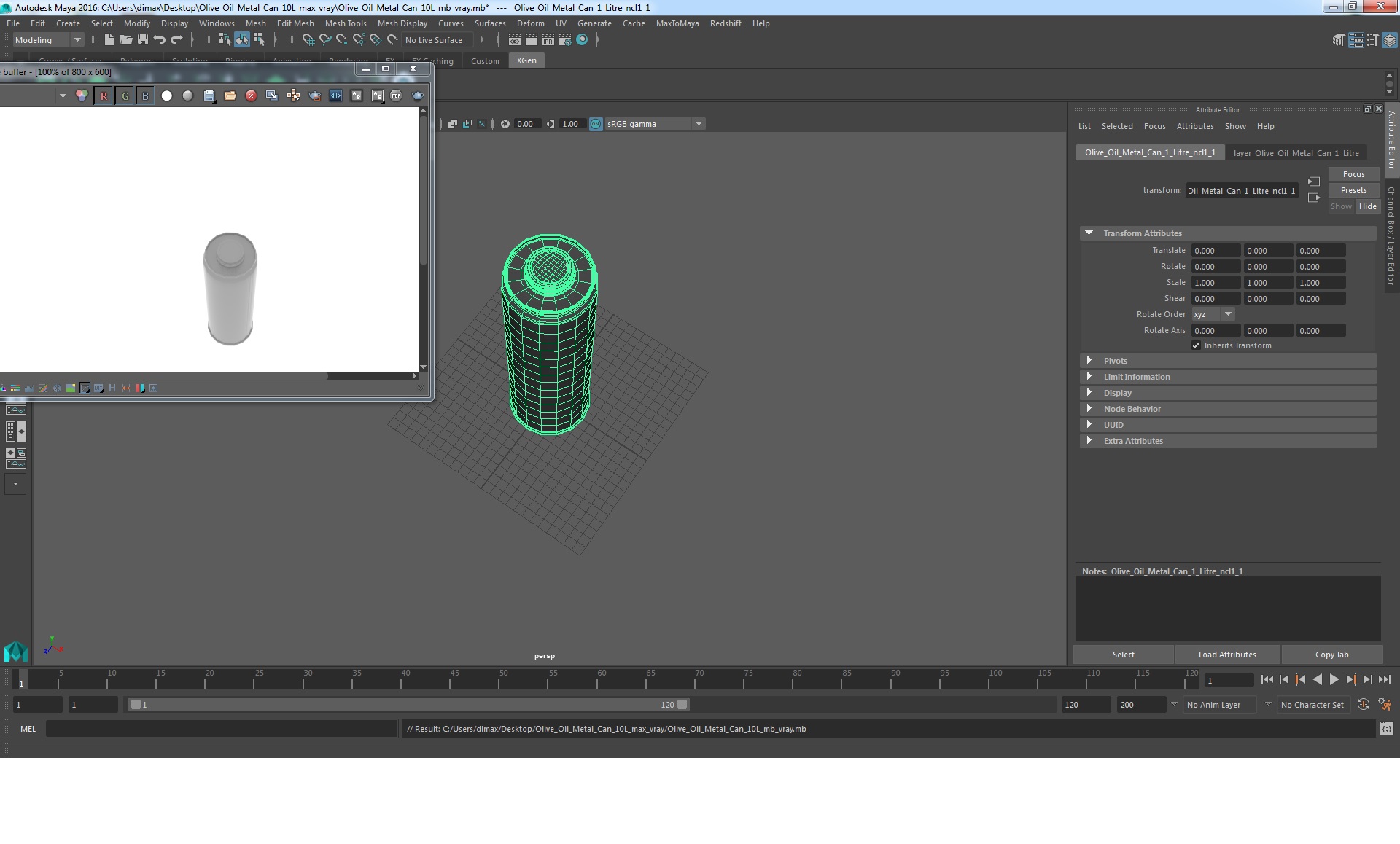Select by hierarchy mode icon
Screen dimensions: 1400x844
225,40
